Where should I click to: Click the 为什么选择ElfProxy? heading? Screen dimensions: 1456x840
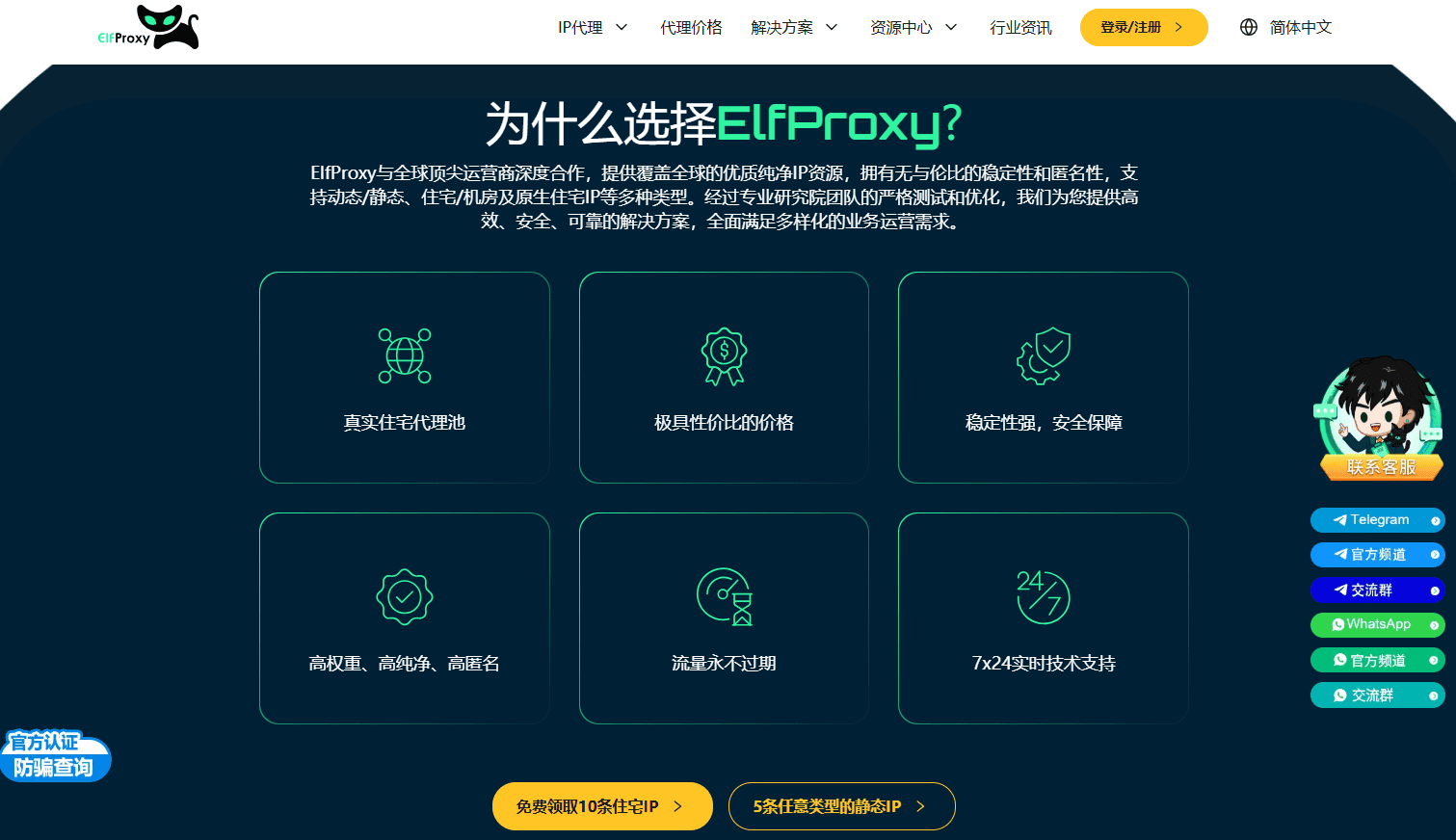pos(724,123)
